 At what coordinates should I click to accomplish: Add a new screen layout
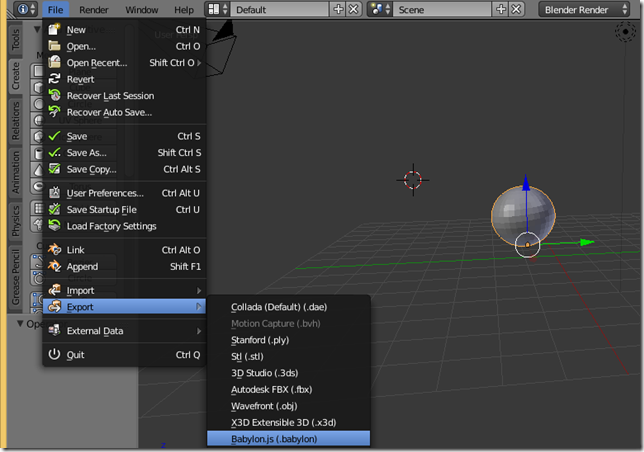coord(338,9)
